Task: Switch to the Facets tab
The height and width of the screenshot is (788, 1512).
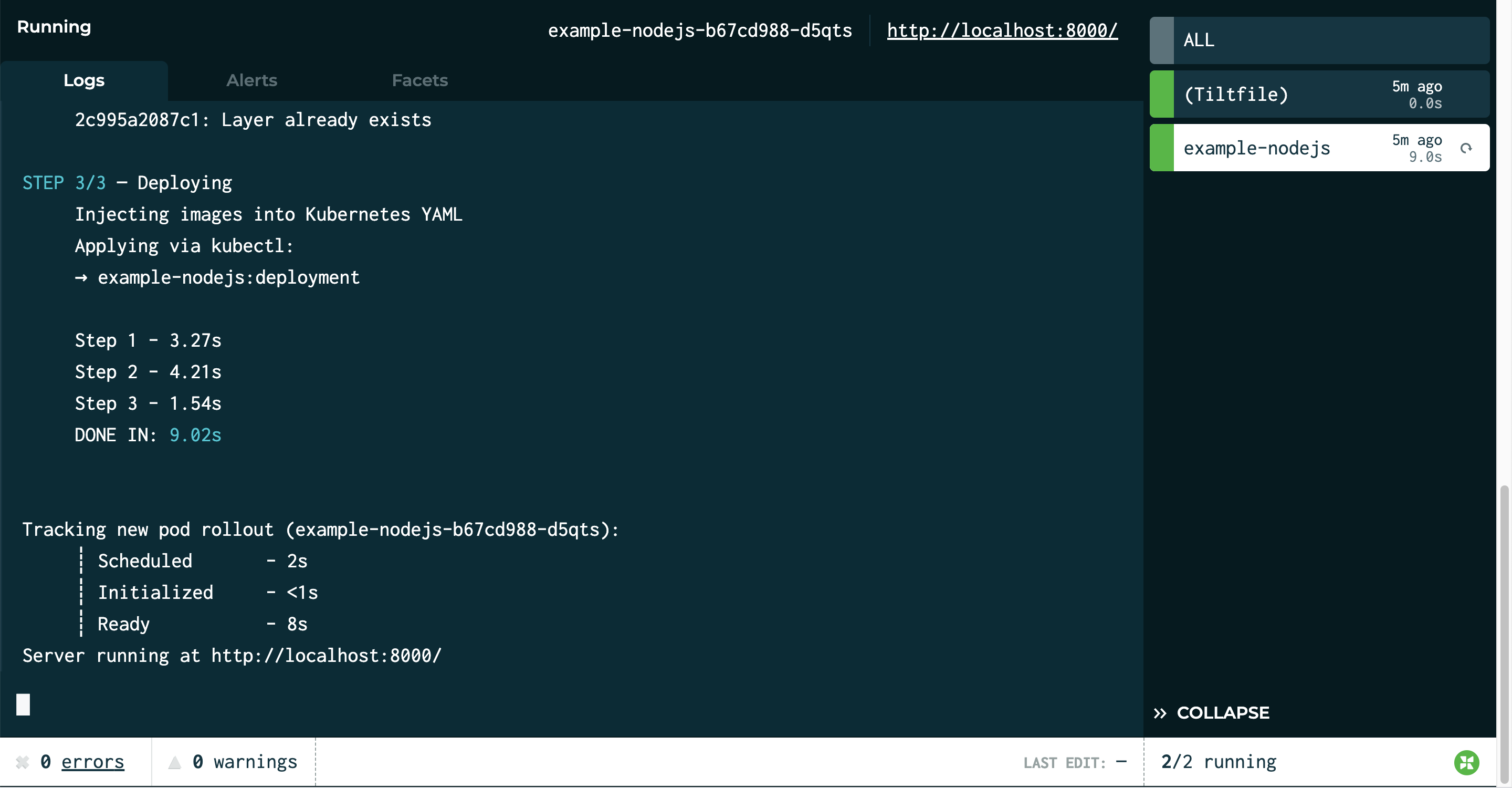Action: [419, 80]
